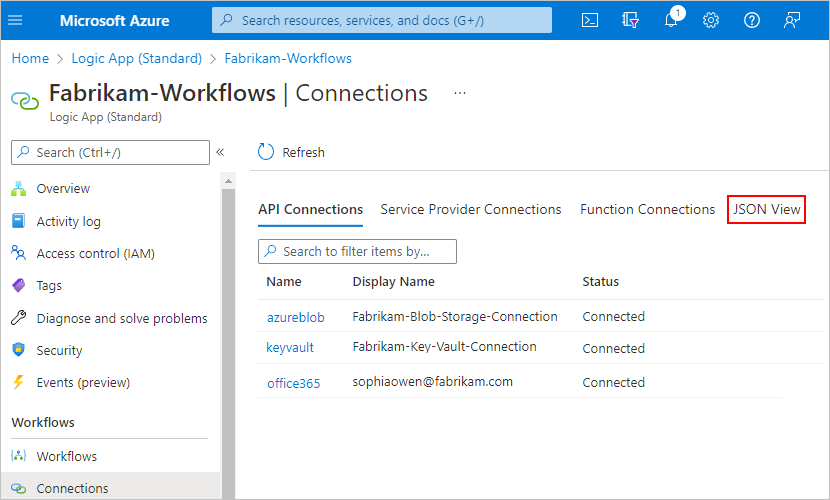Select the Function Connections tab

[647, 209]
